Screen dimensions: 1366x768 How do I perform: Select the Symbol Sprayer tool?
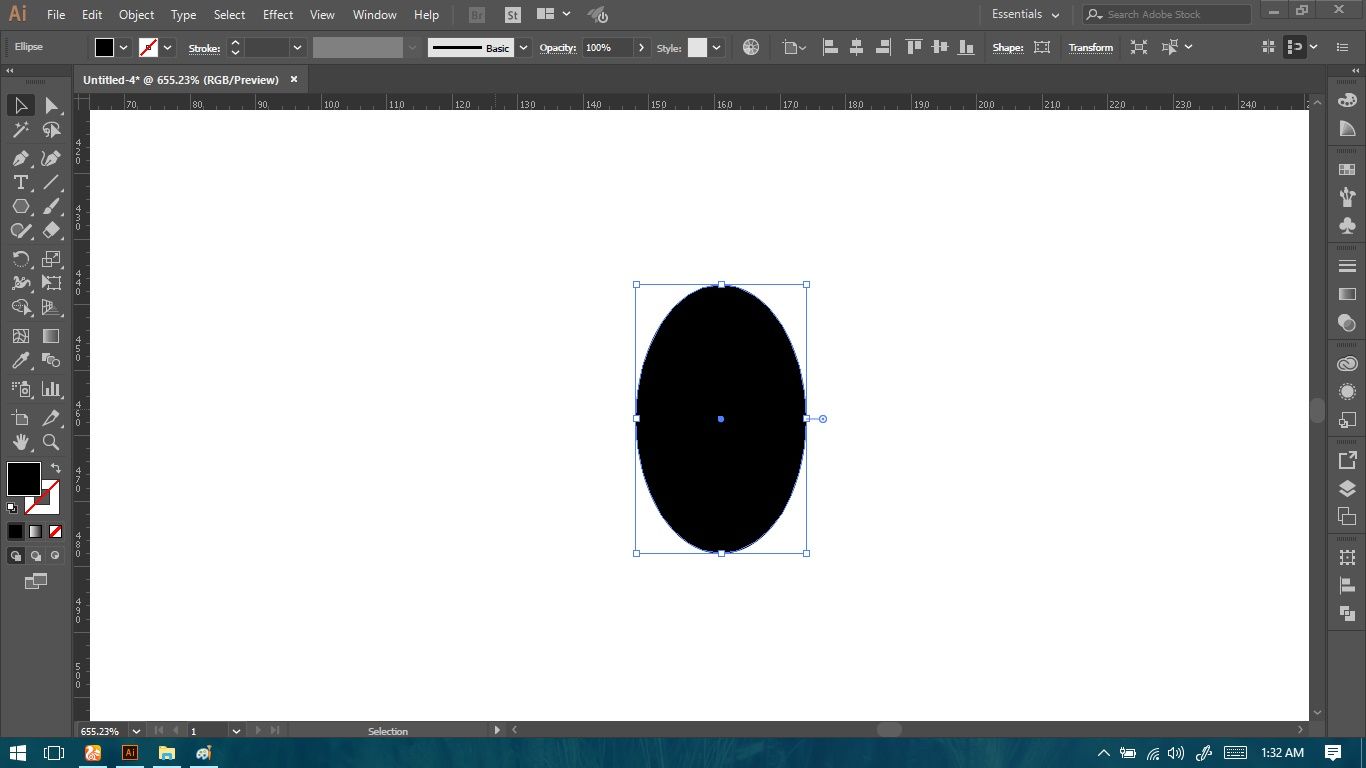point(20,389)
